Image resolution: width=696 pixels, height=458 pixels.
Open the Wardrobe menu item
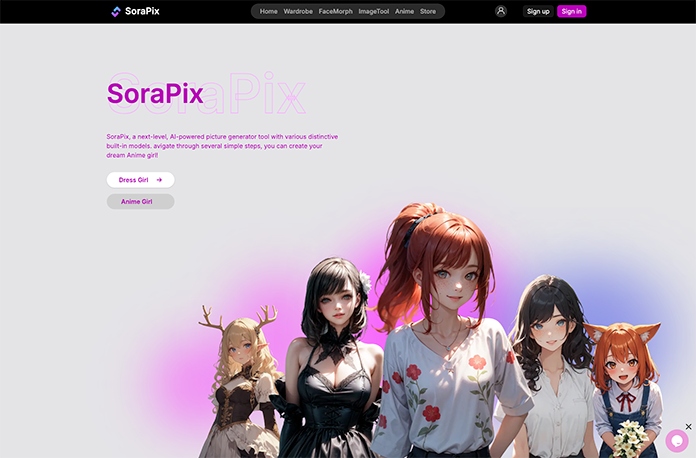298,12
